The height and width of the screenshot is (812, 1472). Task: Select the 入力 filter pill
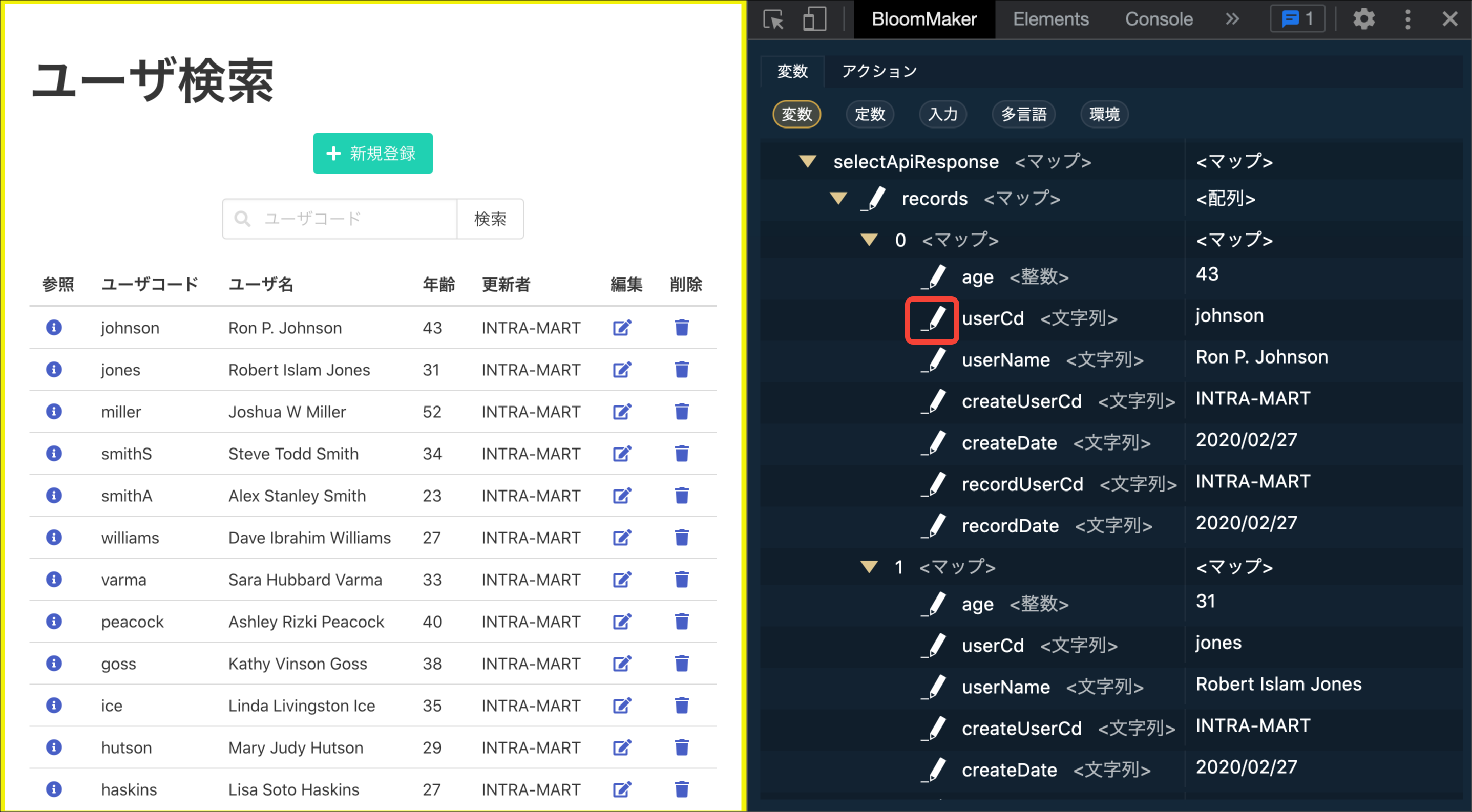pos(942,114)
